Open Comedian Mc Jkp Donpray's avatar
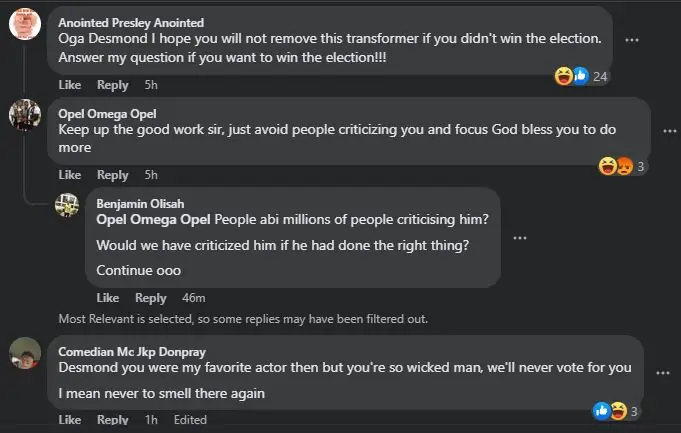Viewport: 681px width, 433px height. click(x=24, y=353)
